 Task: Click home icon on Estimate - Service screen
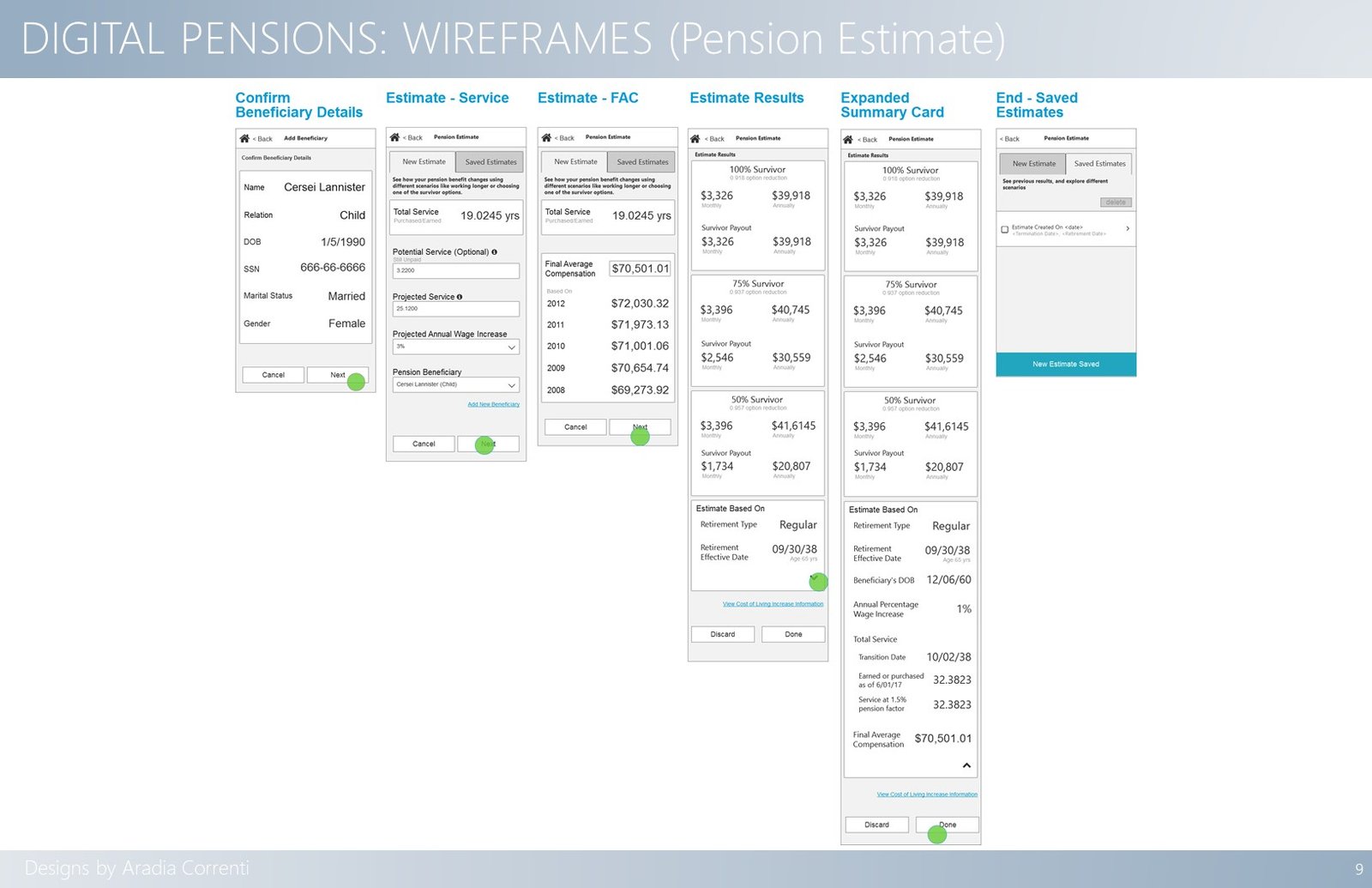coord(394,137)
